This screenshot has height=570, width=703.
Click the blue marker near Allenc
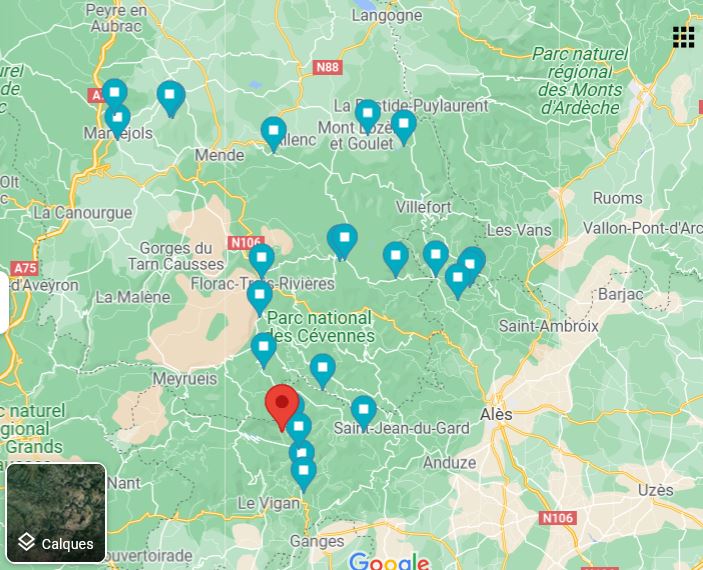[273, 135]
